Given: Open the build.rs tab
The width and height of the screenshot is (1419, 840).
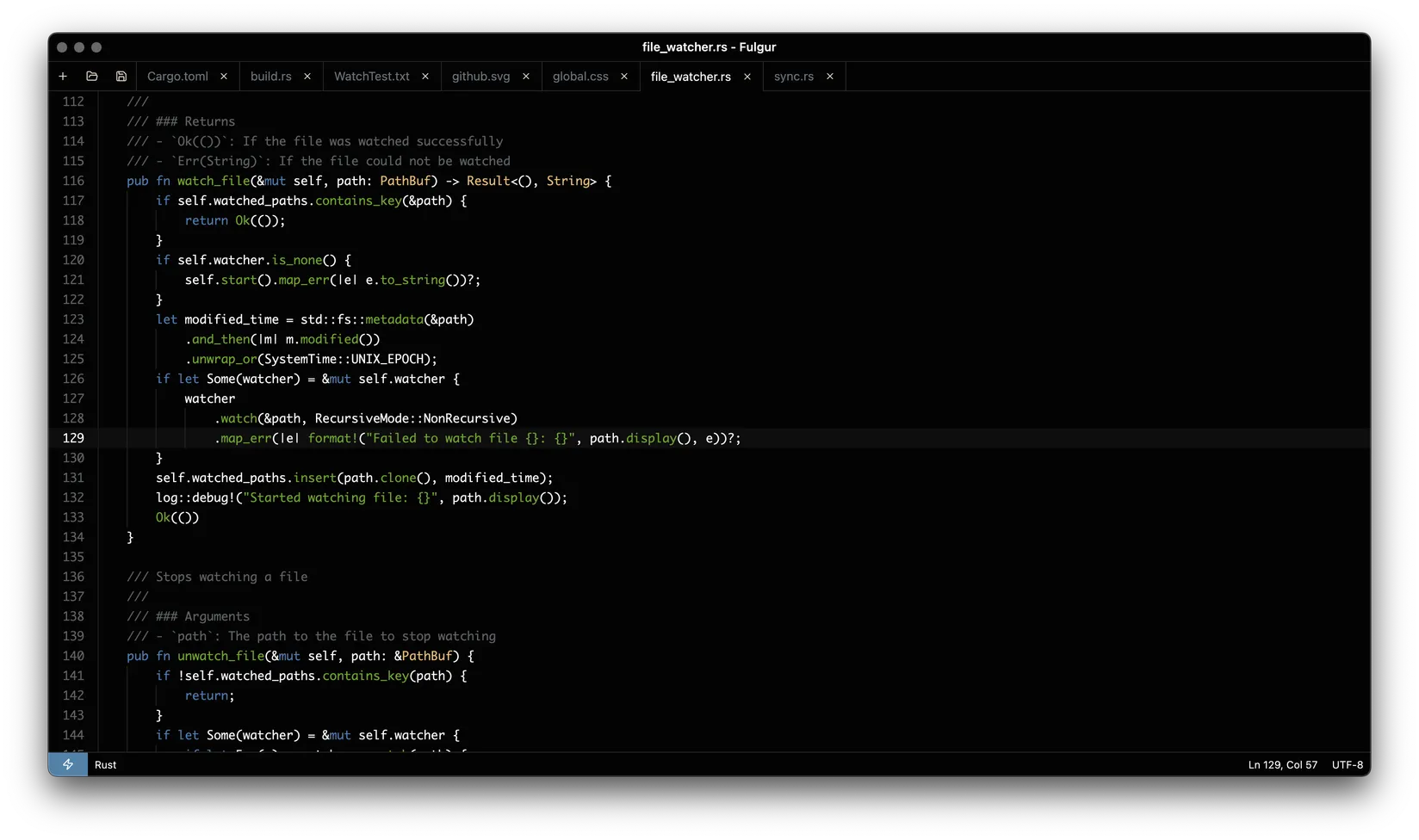Looking at the screenshot, I should 270,77.
